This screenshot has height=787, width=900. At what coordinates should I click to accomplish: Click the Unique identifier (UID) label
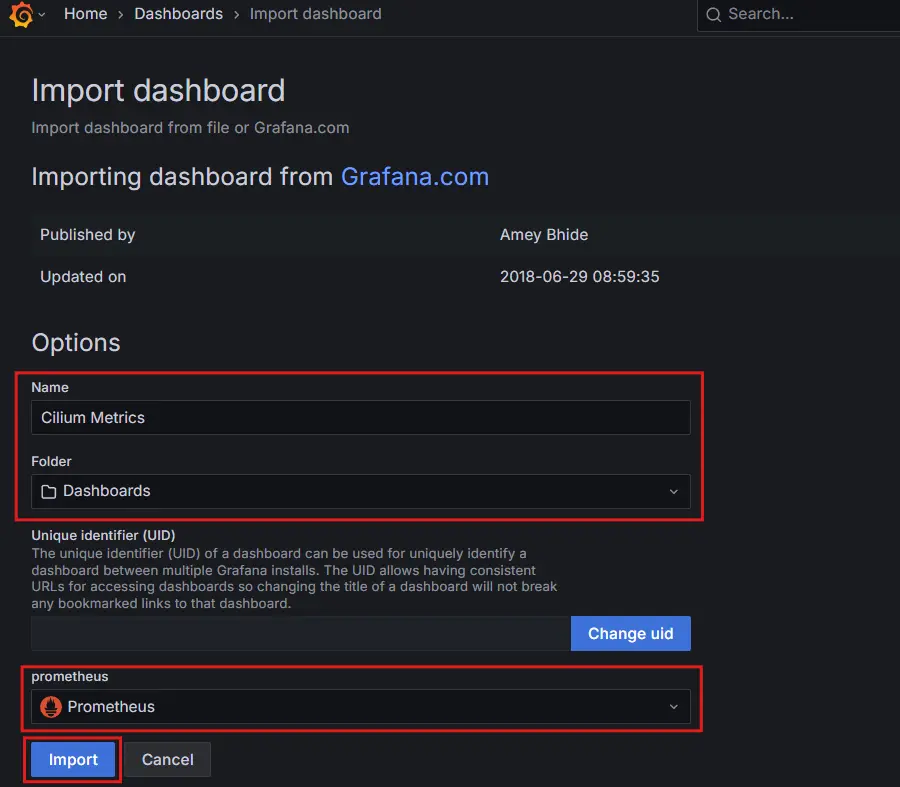click(x=103, y=535)
